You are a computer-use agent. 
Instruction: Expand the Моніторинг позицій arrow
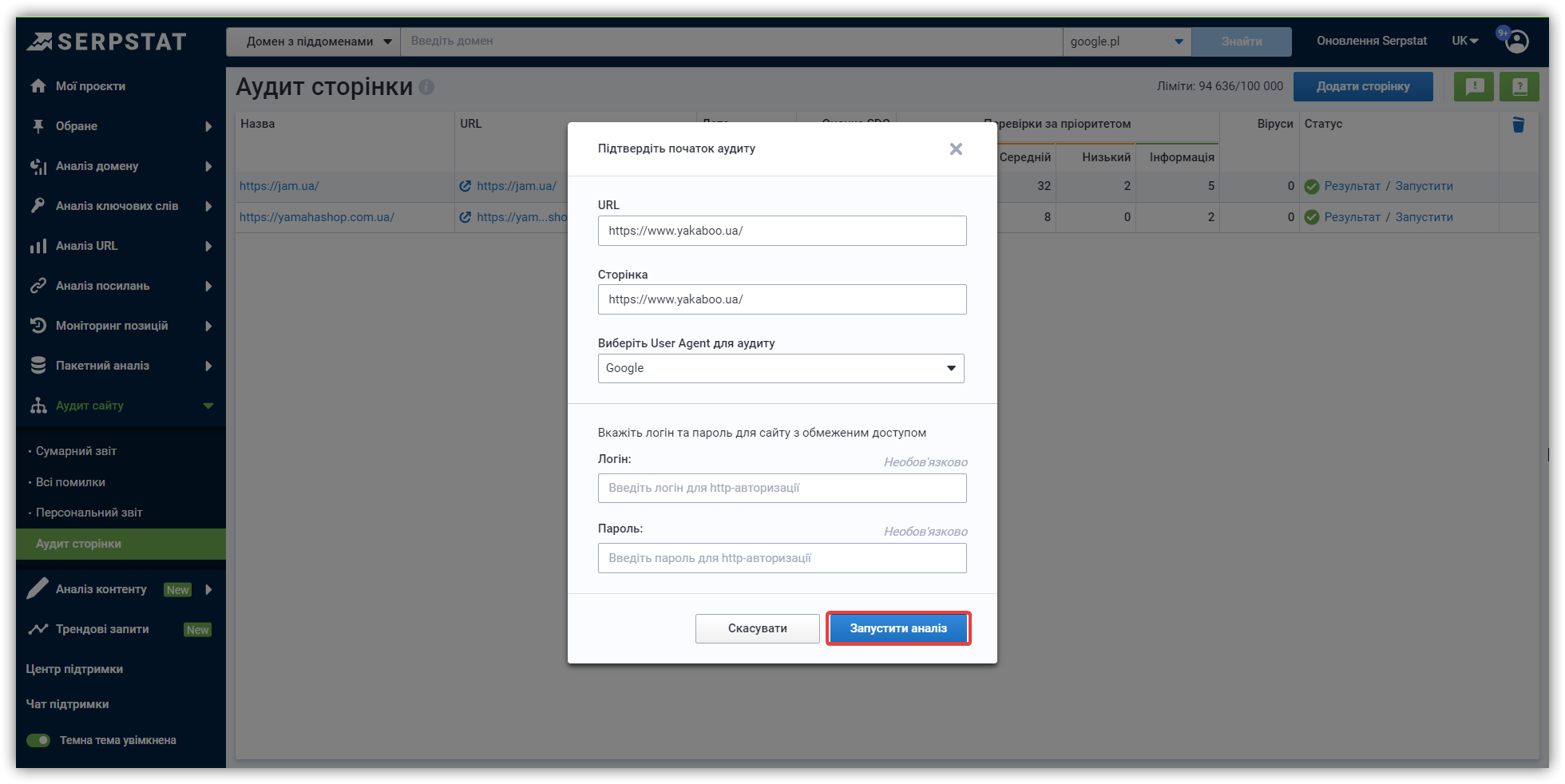208,326
